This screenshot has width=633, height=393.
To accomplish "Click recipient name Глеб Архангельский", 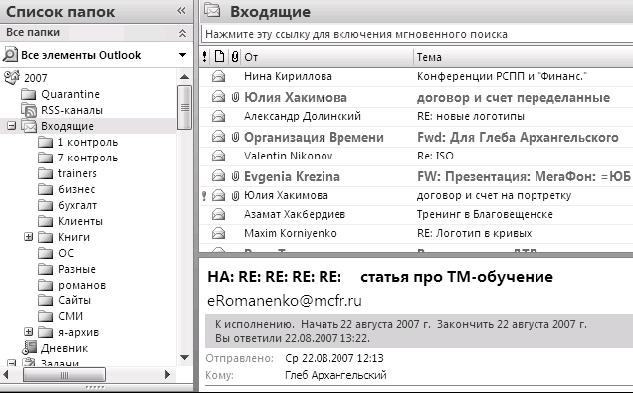I will coord(335,375).
